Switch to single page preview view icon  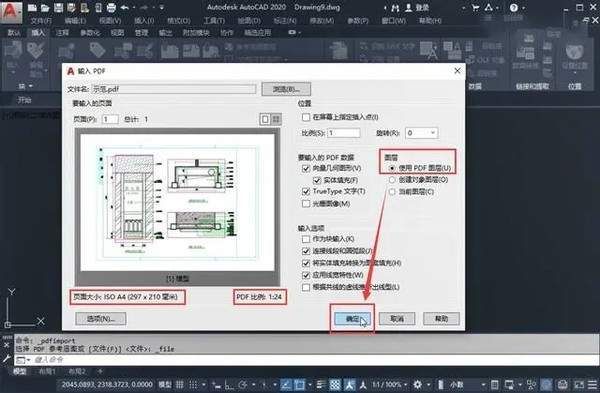pos(265,119)
